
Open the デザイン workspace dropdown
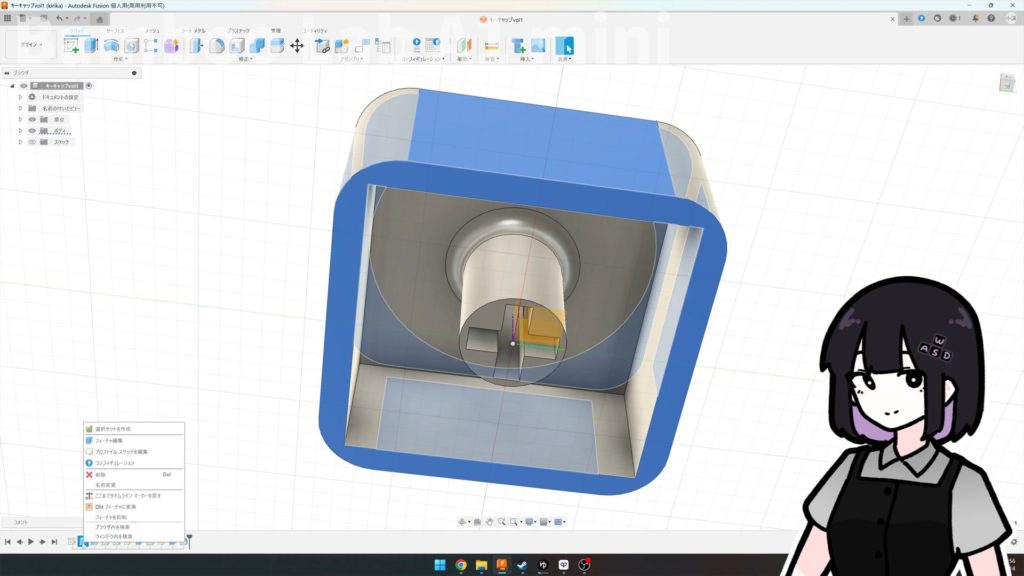click(29, 45)
